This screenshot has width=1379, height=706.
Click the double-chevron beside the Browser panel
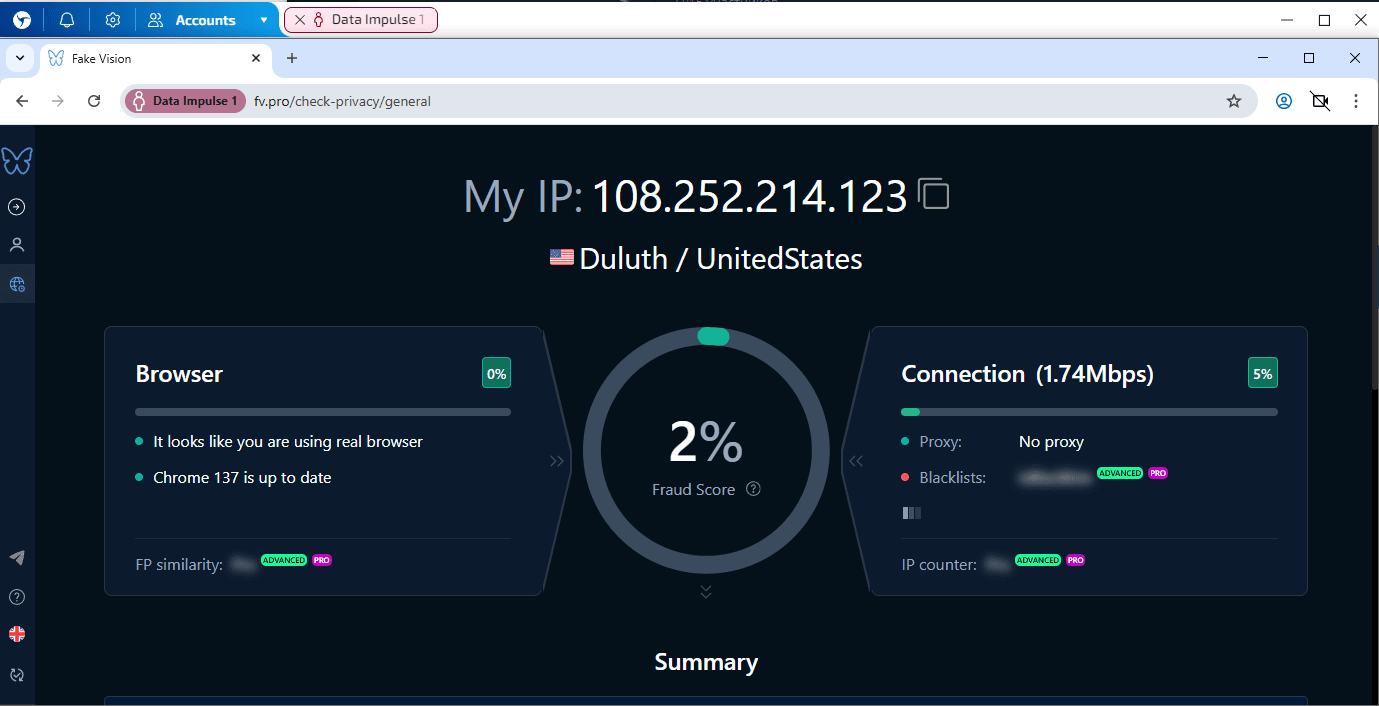(556, 460)
